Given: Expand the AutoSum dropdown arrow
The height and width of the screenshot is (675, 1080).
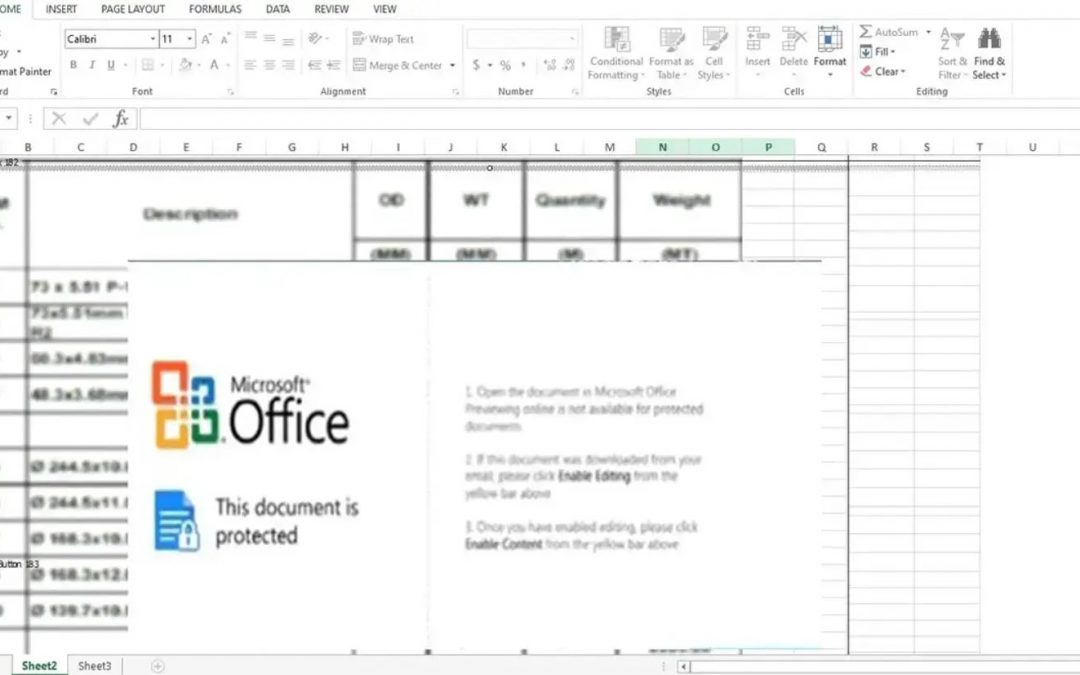Looking at the screenshot, I should click(x=928, y=32).
